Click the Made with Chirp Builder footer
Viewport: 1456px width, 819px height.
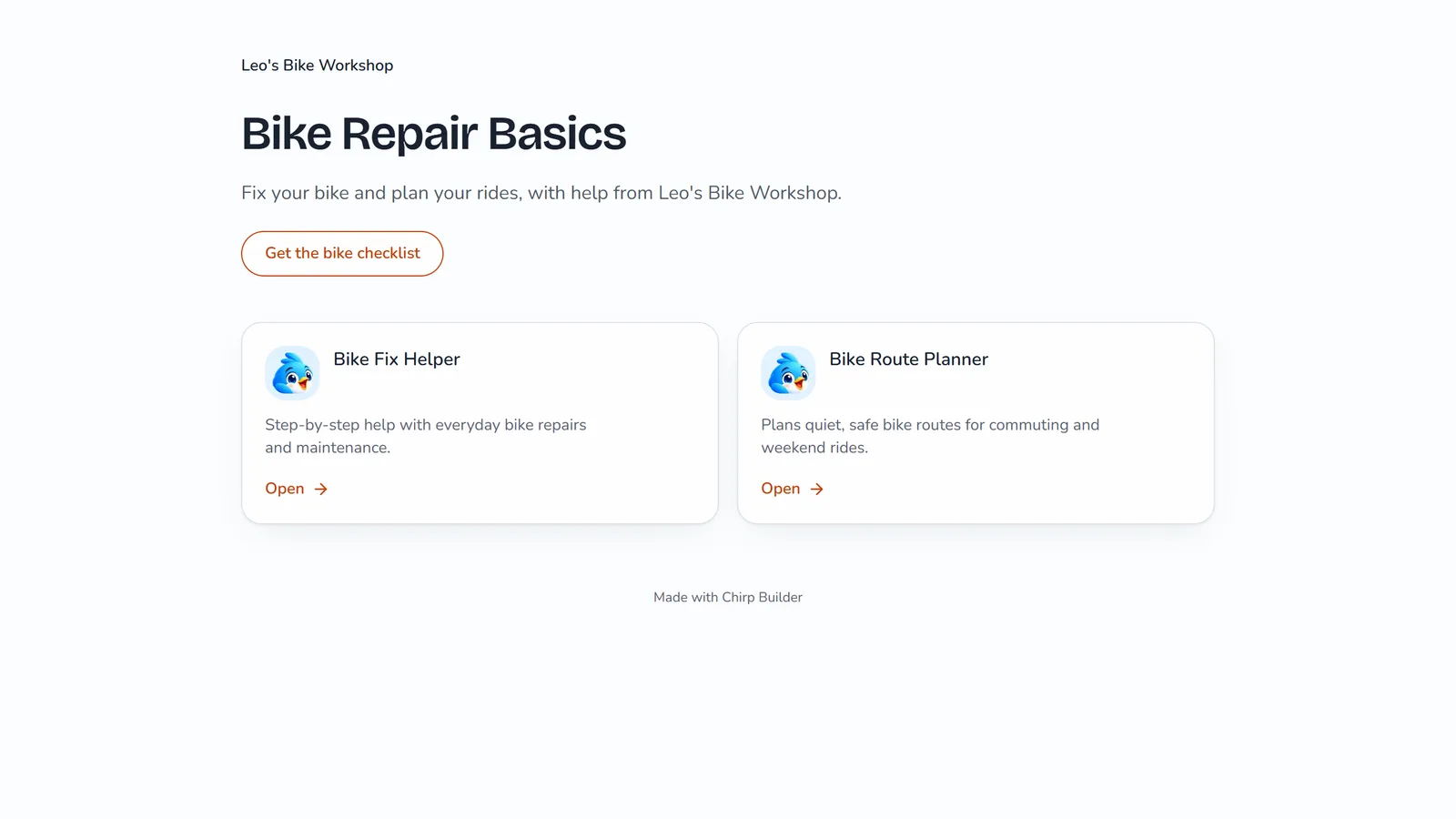pyautogui.click(x=728, y=598)
